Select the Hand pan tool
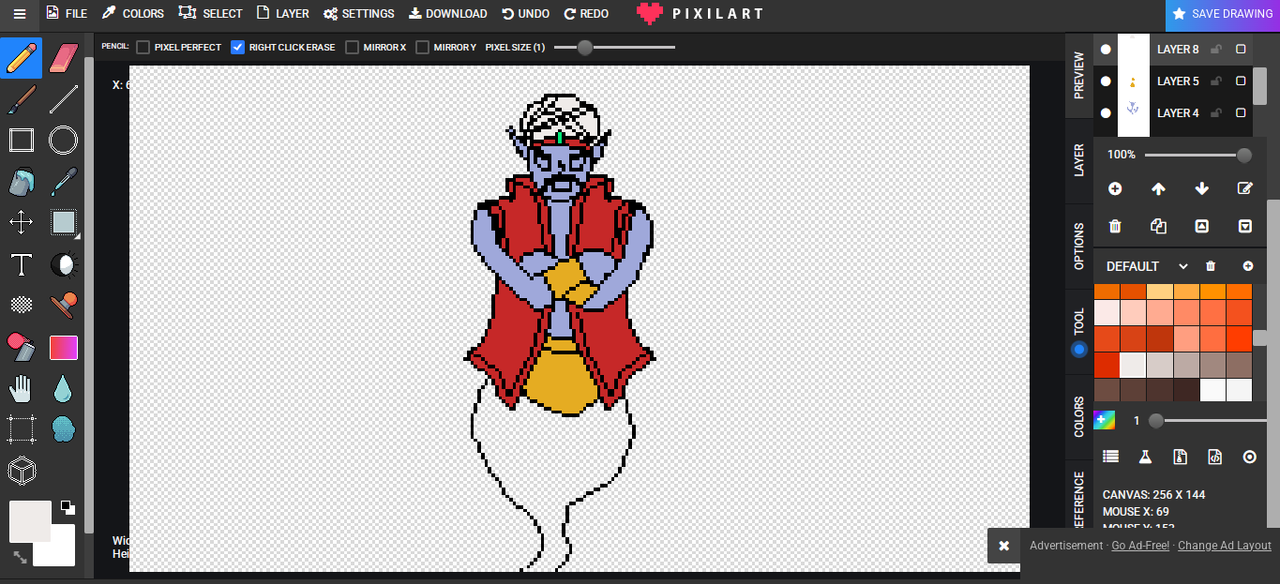 pos(21,388)
